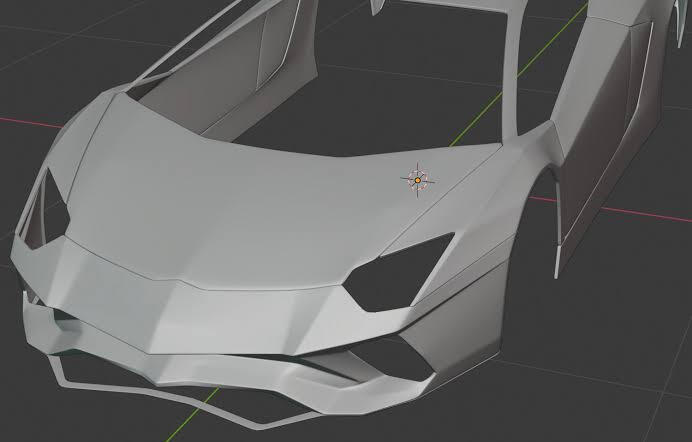Click the dark windshield opening

[400, 90]
